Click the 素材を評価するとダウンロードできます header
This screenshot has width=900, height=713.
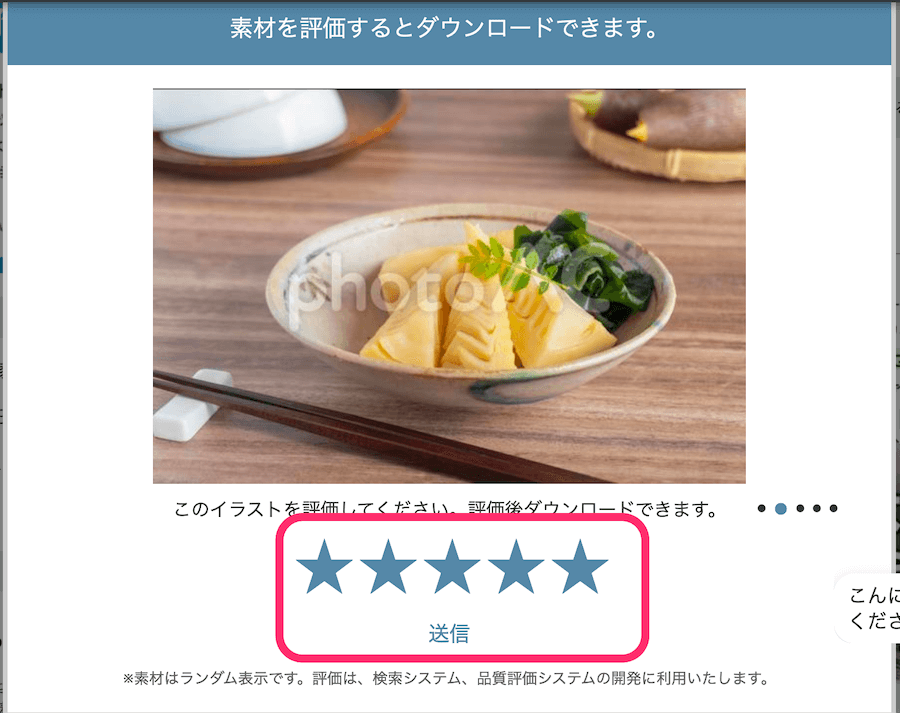point(444,28)
